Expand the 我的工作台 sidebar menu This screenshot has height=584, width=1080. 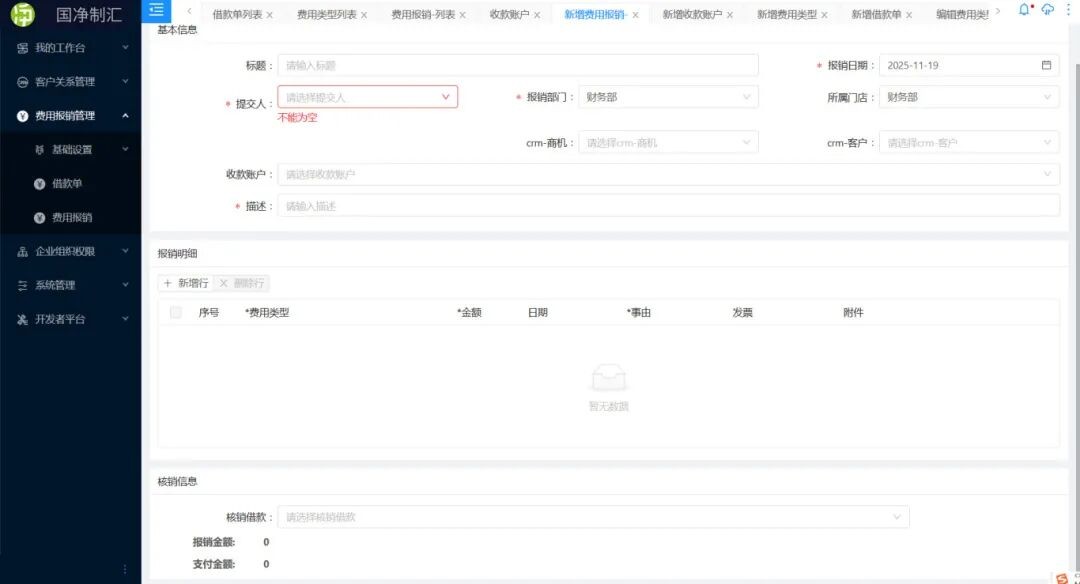pos(68,48)
